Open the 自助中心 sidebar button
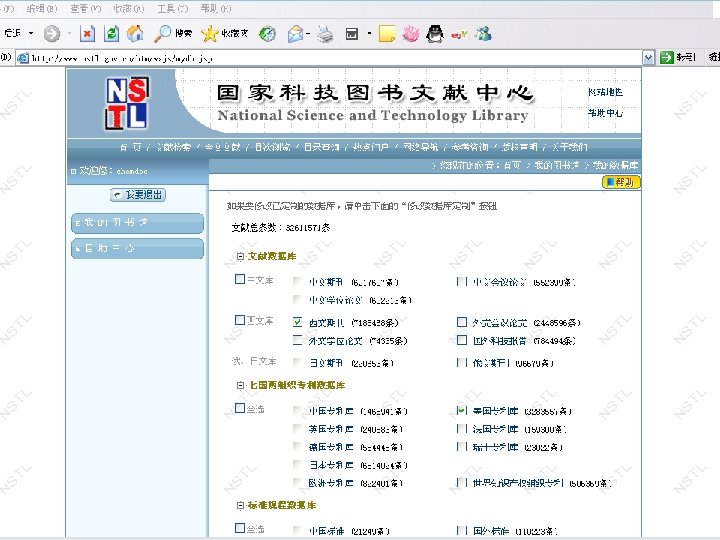This screenshot has width=720, height=540. tap(137, 248)
